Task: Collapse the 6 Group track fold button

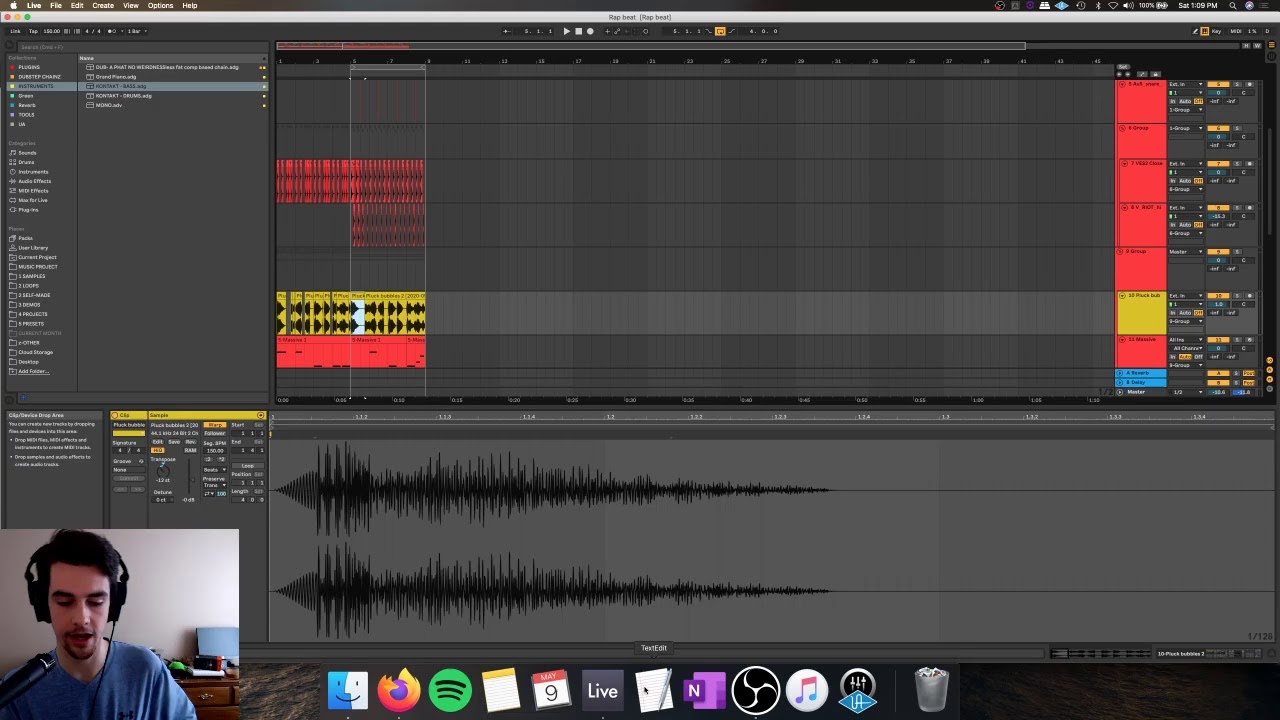Action: [x=1122, y=128]
